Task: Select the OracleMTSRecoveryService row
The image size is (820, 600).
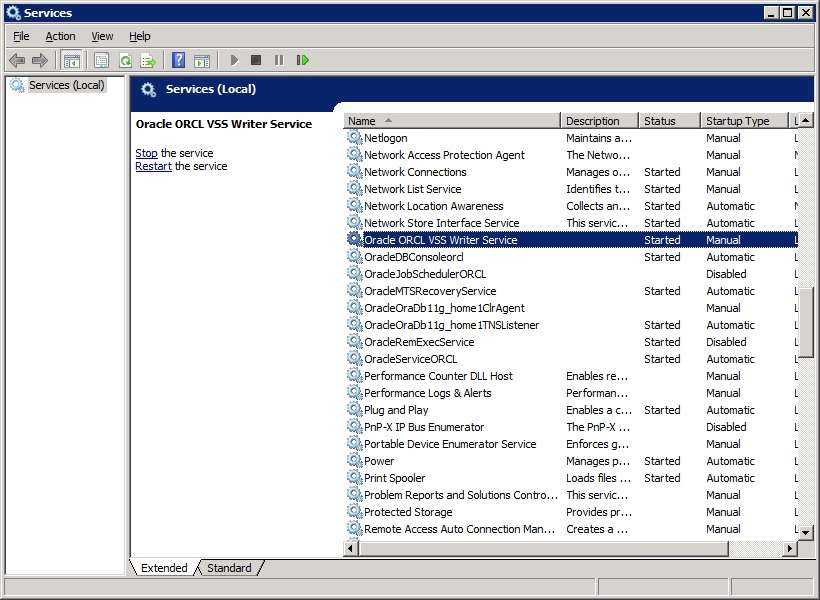Action: coord(571,291)
